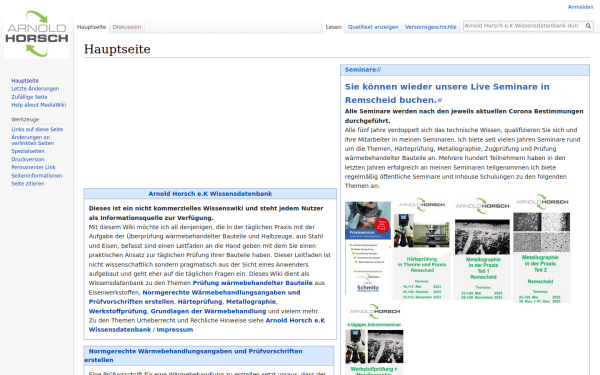This screenshot has height=375, width=600.
Task: Open the Härteprüfung link in the text
Action: 200,302
